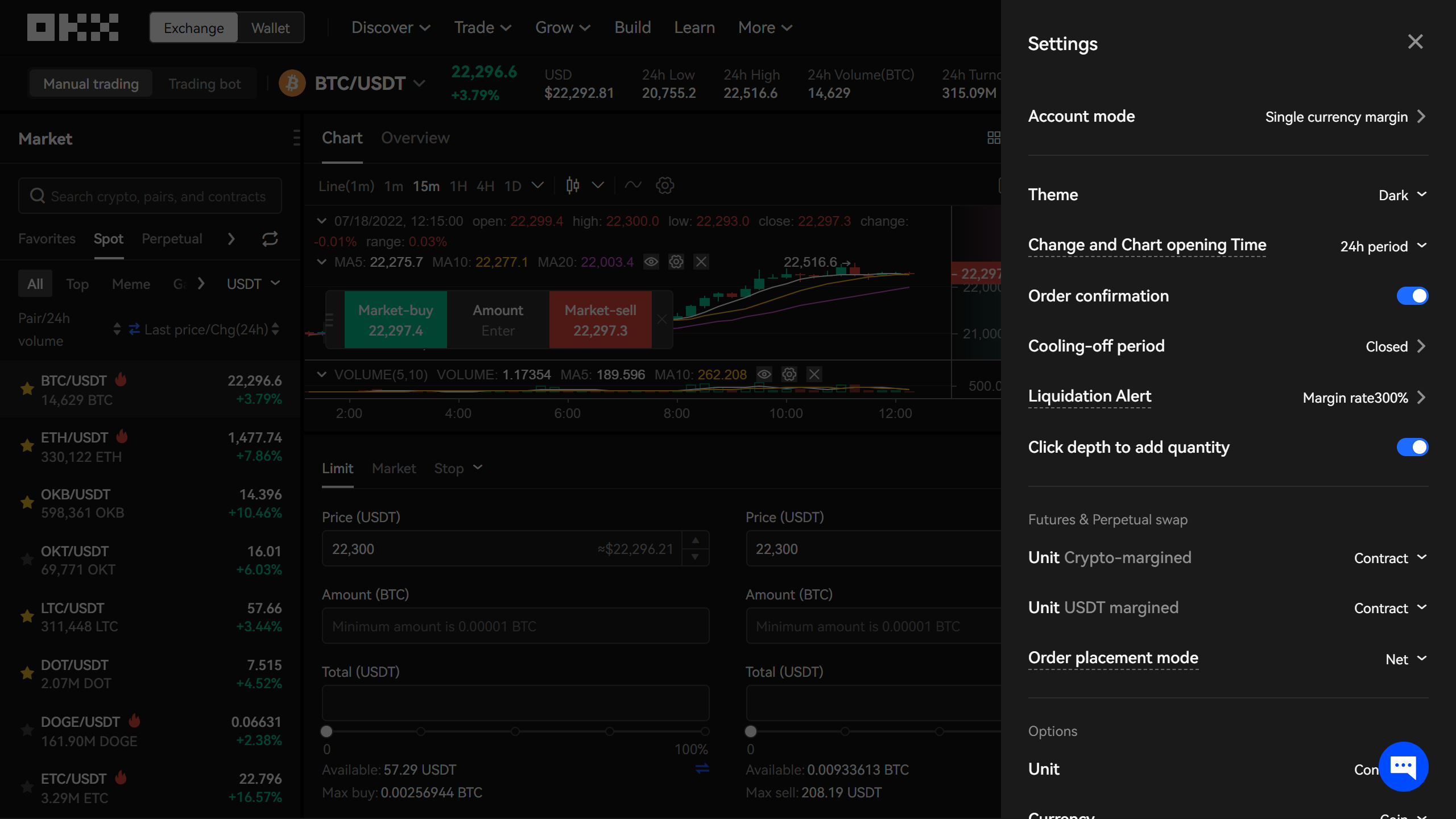
Task: Open the Theme dropdown showing Dark
Action: coord(1402,195)
